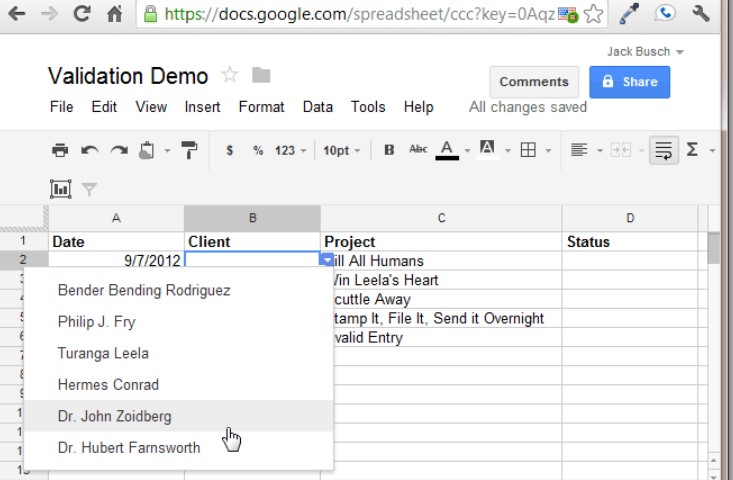Choose Dr. John Zoidberg from list
This screenshot has width=733, height=480.
point(179,416)
